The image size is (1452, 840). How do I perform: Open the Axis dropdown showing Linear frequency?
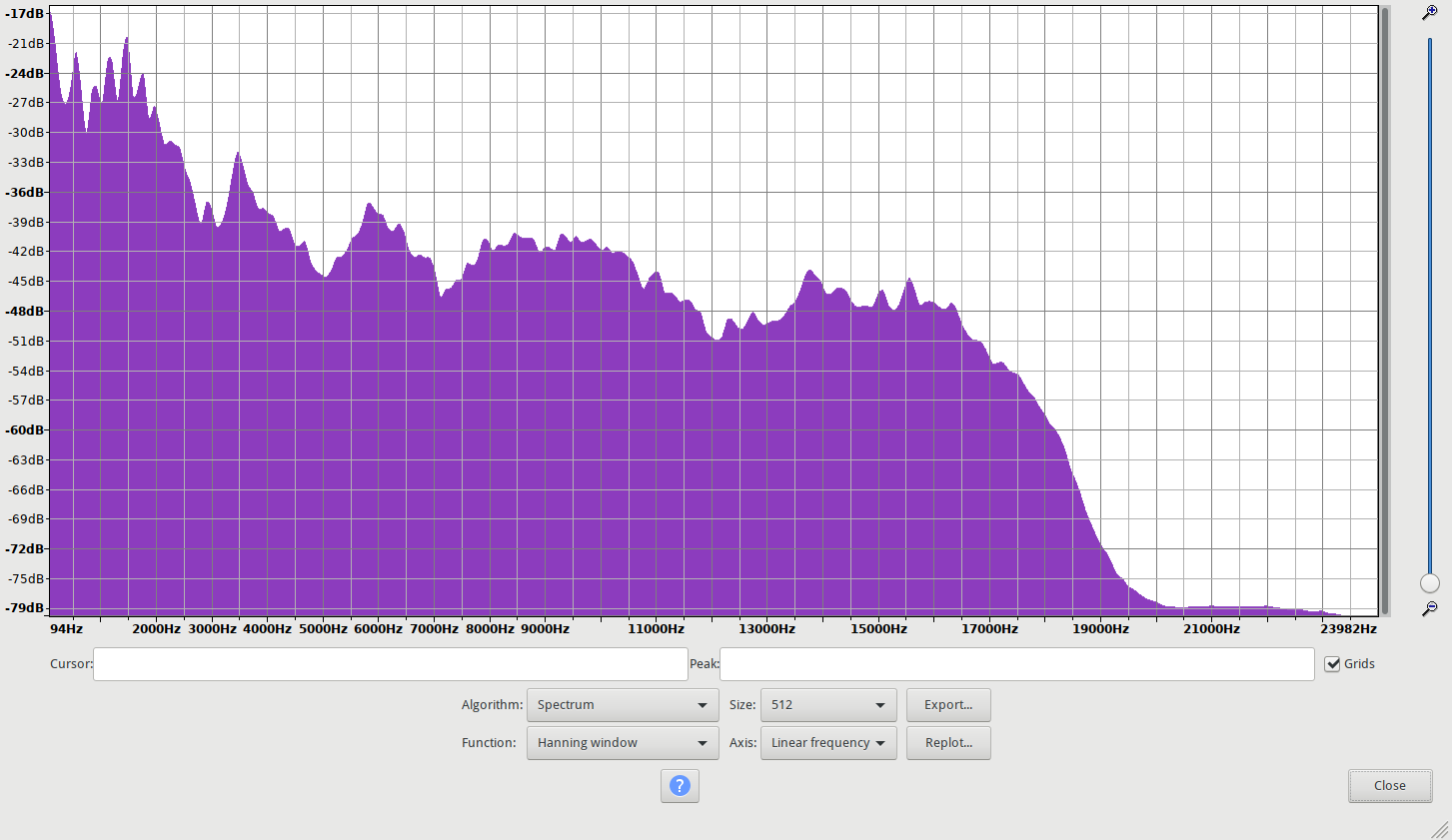[828, 743]
